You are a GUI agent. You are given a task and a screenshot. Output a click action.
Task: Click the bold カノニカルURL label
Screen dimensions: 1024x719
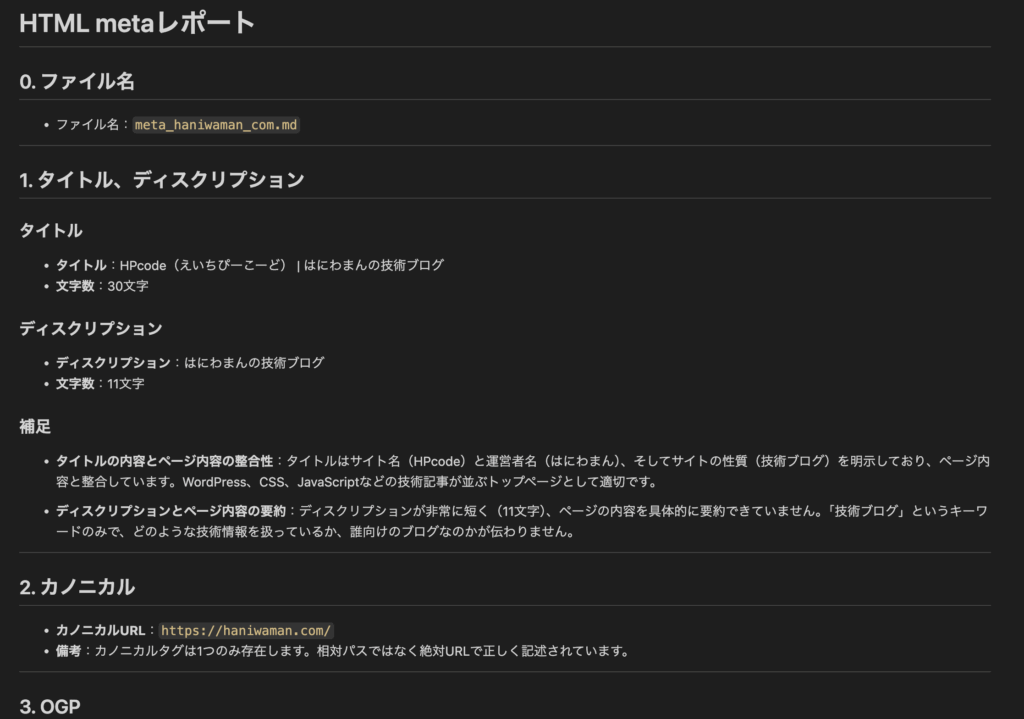100,630
